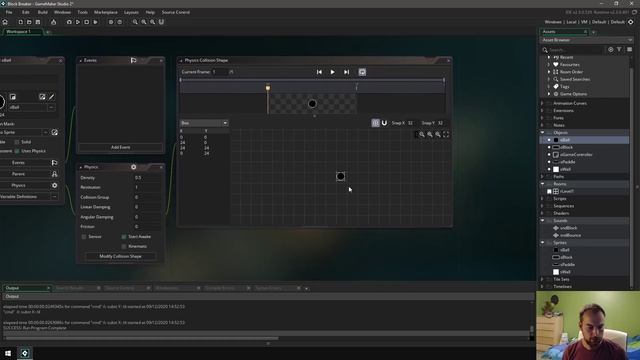Open the Marketplace menu
640x360 pixels.
(x=106, y=12)
